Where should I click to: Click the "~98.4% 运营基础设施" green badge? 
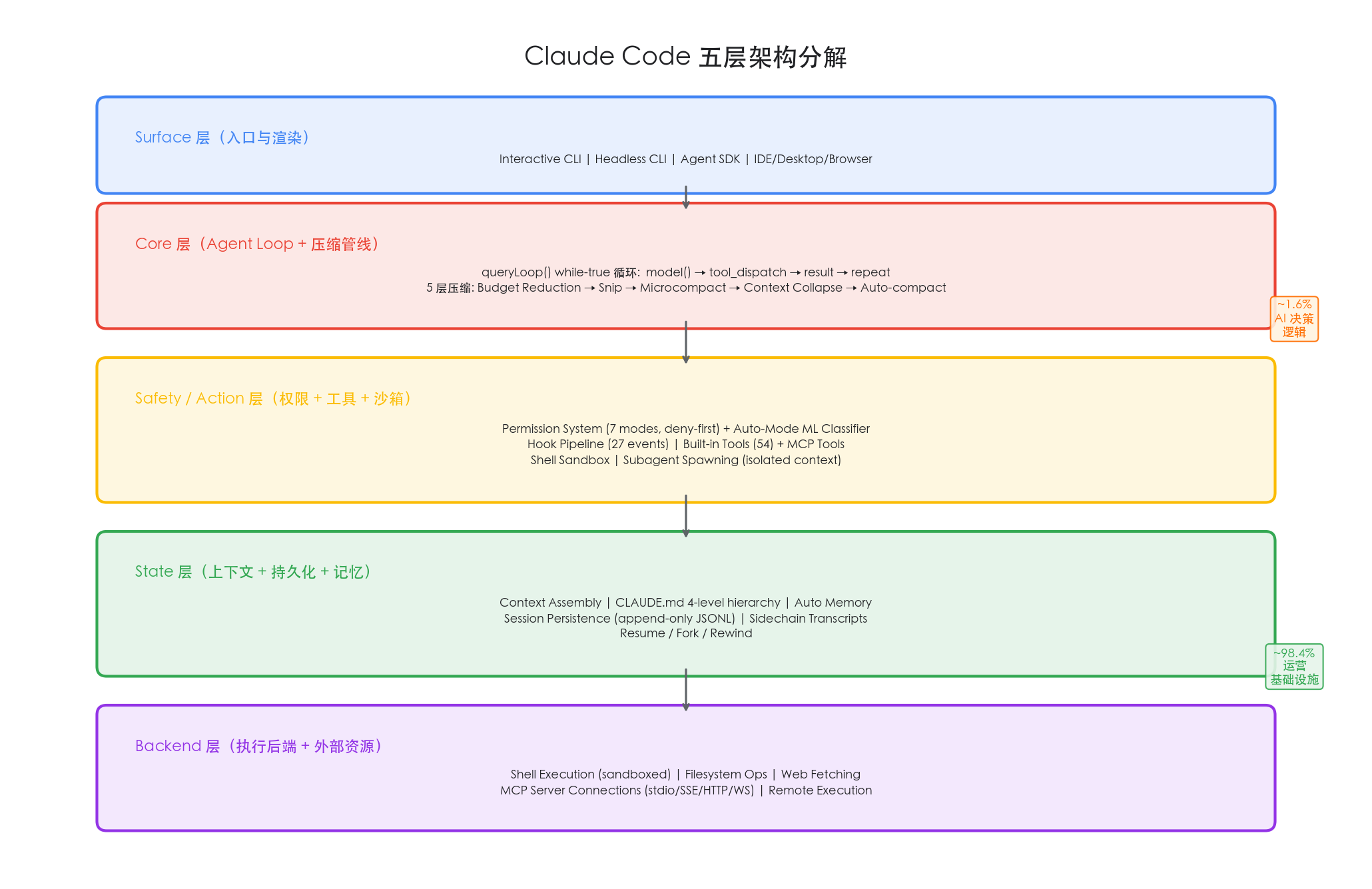click(x=1294, y=667)
